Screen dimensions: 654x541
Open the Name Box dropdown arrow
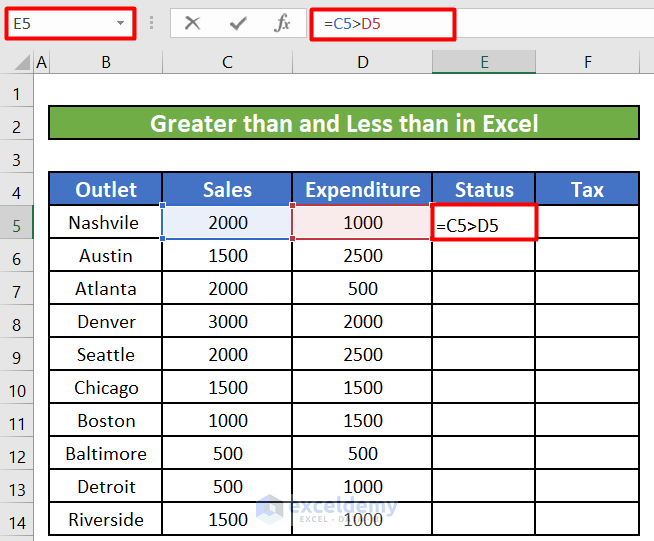(121, 23)
